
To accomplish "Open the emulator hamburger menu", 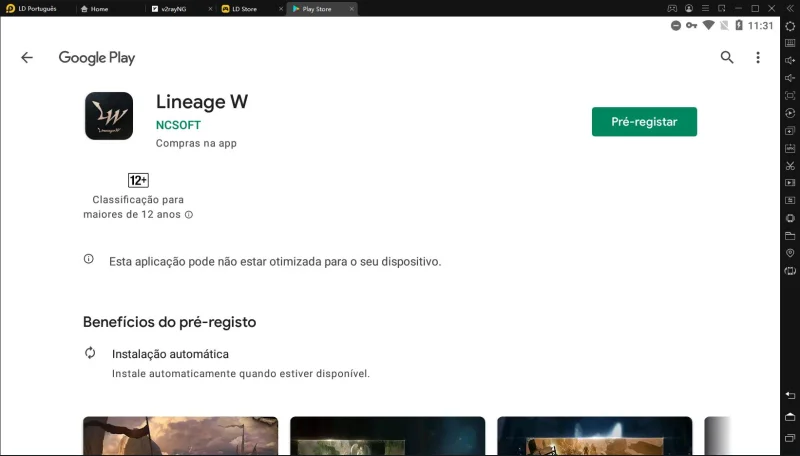I will pyautogui.click(x=705, y=8).
